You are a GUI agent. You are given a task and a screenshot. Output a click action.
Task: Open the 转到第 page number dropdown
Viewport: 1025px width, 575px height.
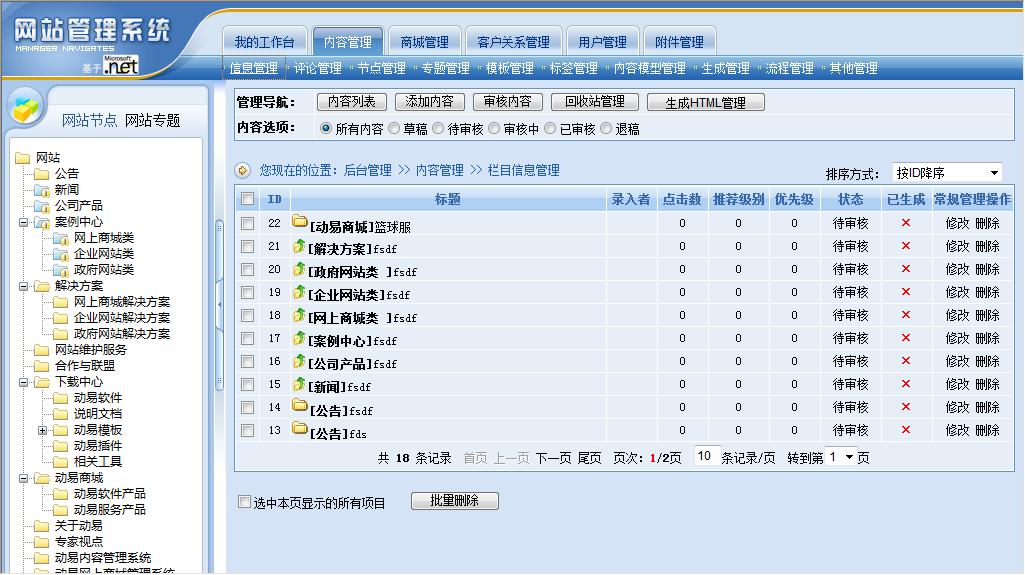(x=840, y=457)
